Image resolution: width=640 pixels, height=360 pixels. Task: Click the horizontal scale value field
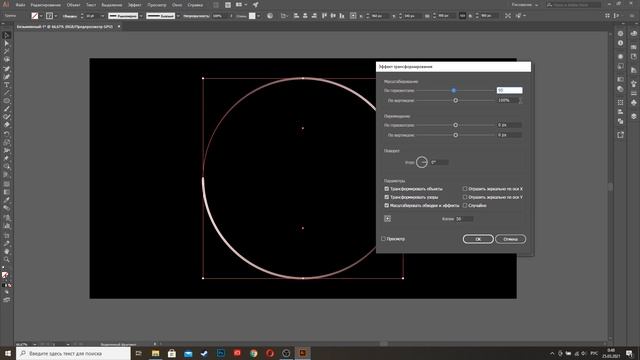click(x=509, y=90)
